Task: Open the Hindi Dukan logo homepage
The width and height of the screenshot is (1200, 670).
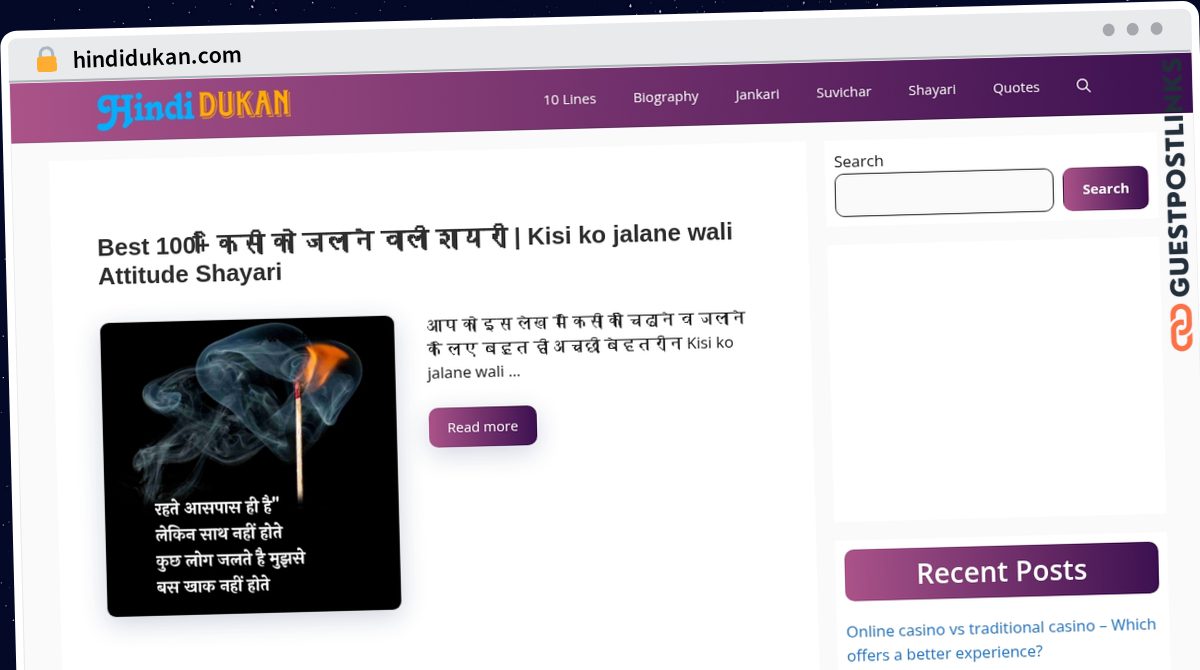Action: click(194, 108)
